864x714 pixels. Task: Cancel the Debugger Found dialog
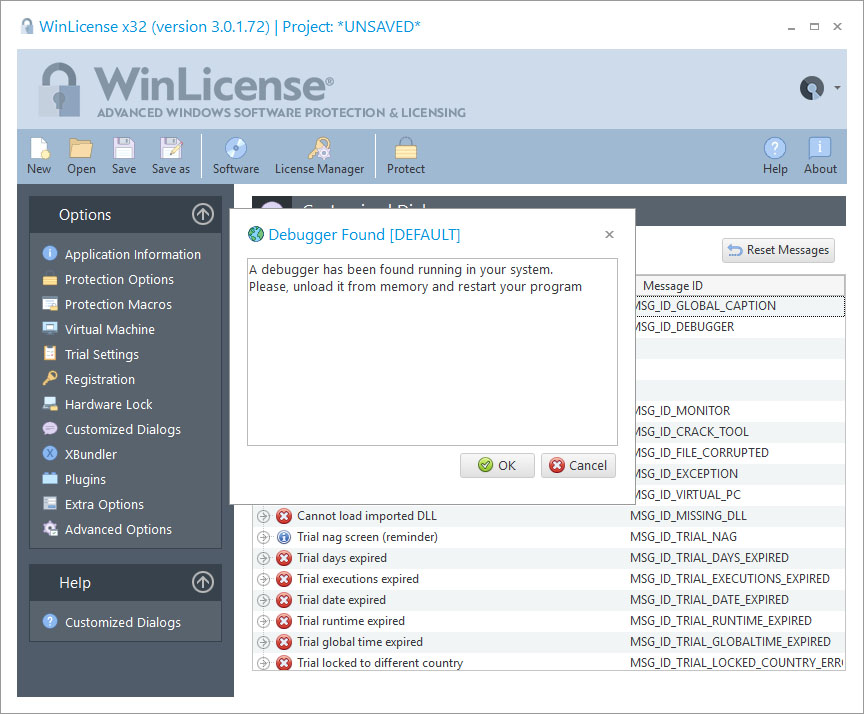[578, 466]
